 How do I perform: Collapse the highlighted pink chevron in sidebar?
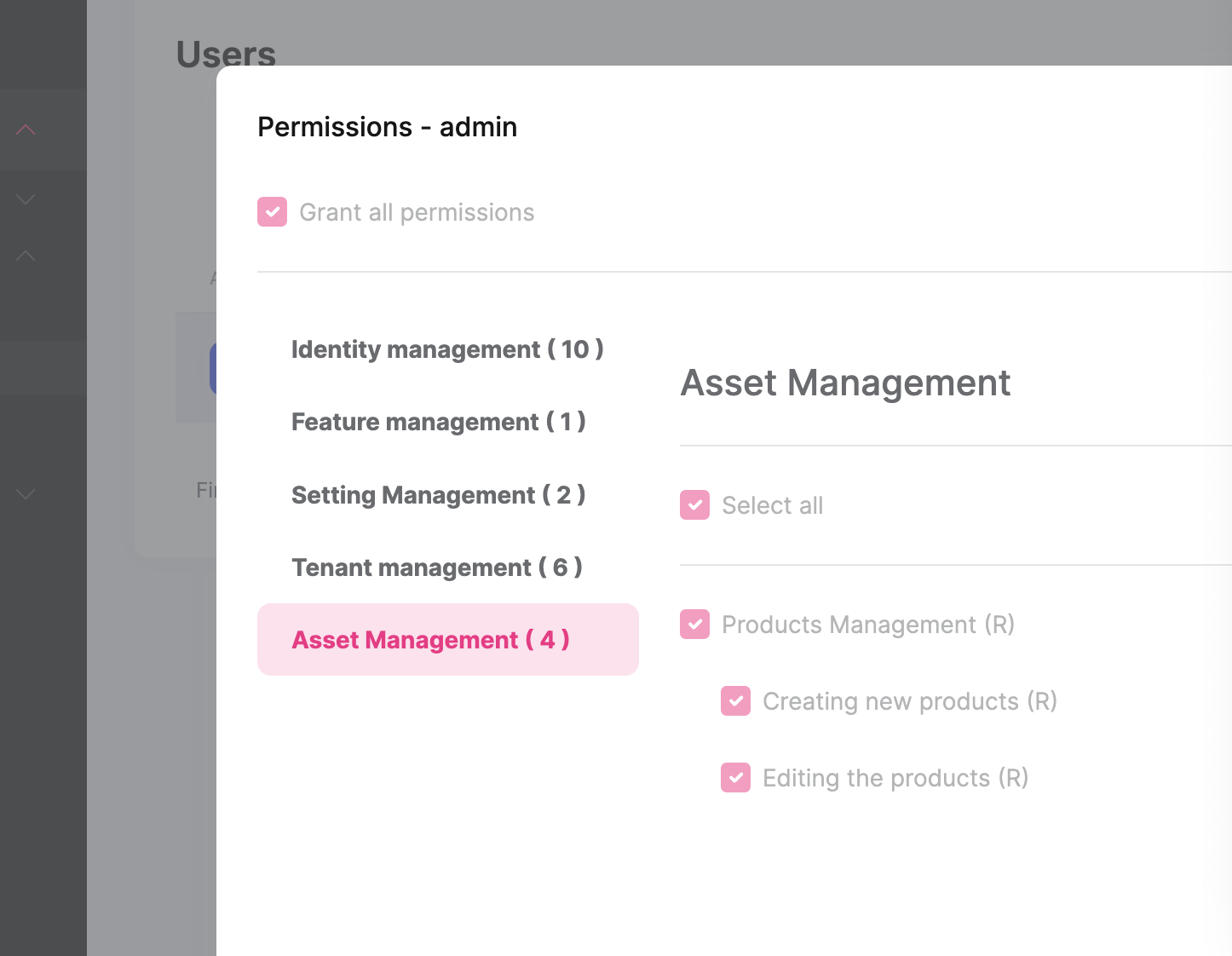26,129
